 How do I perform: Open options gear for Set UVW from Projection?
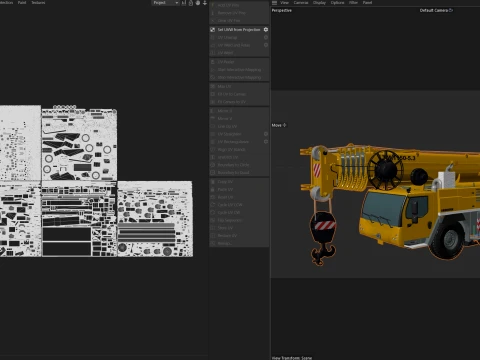pyautogui.click(x=266, y=29)
